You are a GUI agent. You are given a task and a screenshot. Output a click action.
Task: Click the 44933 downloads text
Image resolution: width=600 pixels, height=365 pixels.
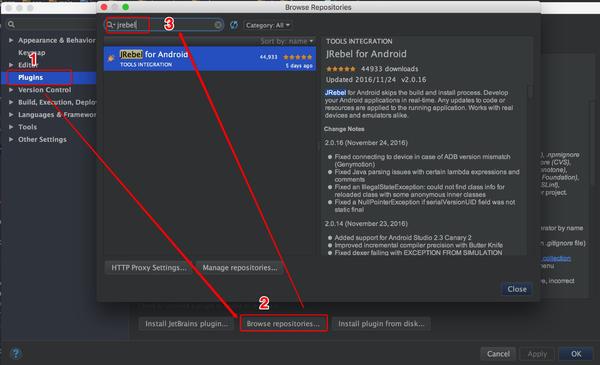click(x=390, y=69)
